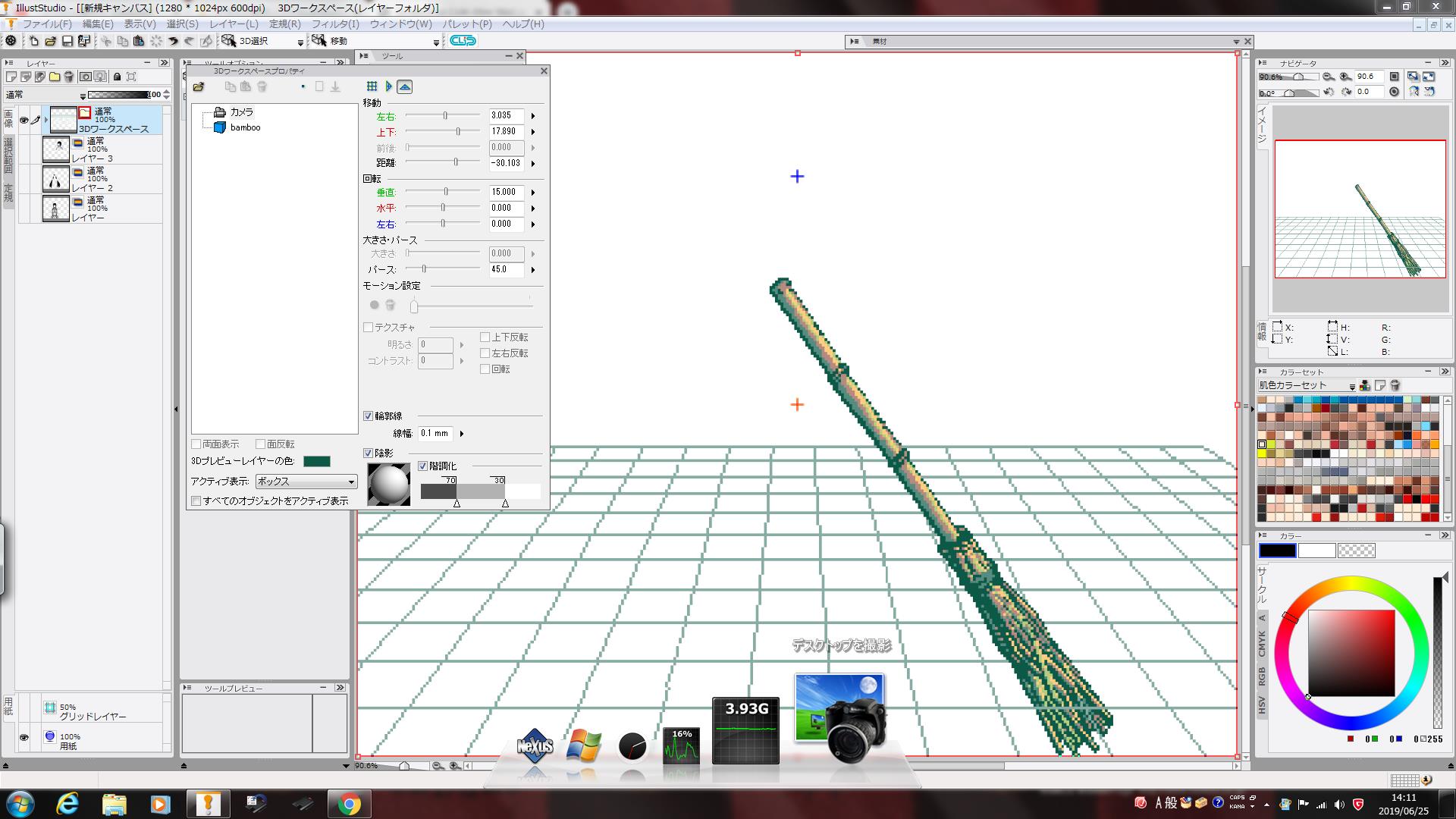The image size is (1456, 819).
Task: Click the Save file icon in toolbar
Action: click(x=67, y=41)
